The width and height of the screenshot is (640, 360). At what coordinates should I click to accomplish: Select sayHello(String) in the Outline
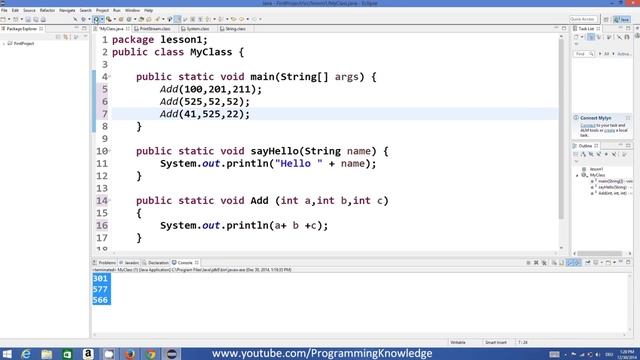pos(611,187)
